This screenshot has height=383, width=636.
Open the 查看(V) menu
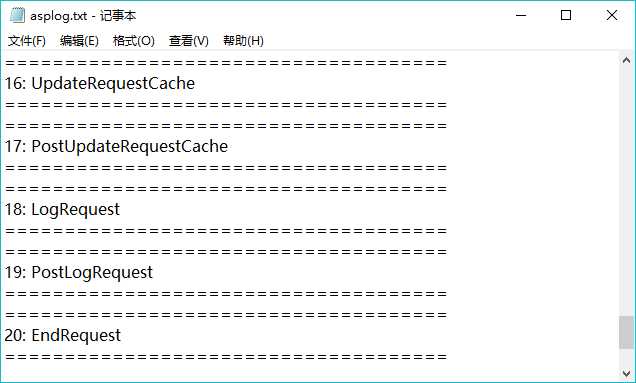(189, 41)
